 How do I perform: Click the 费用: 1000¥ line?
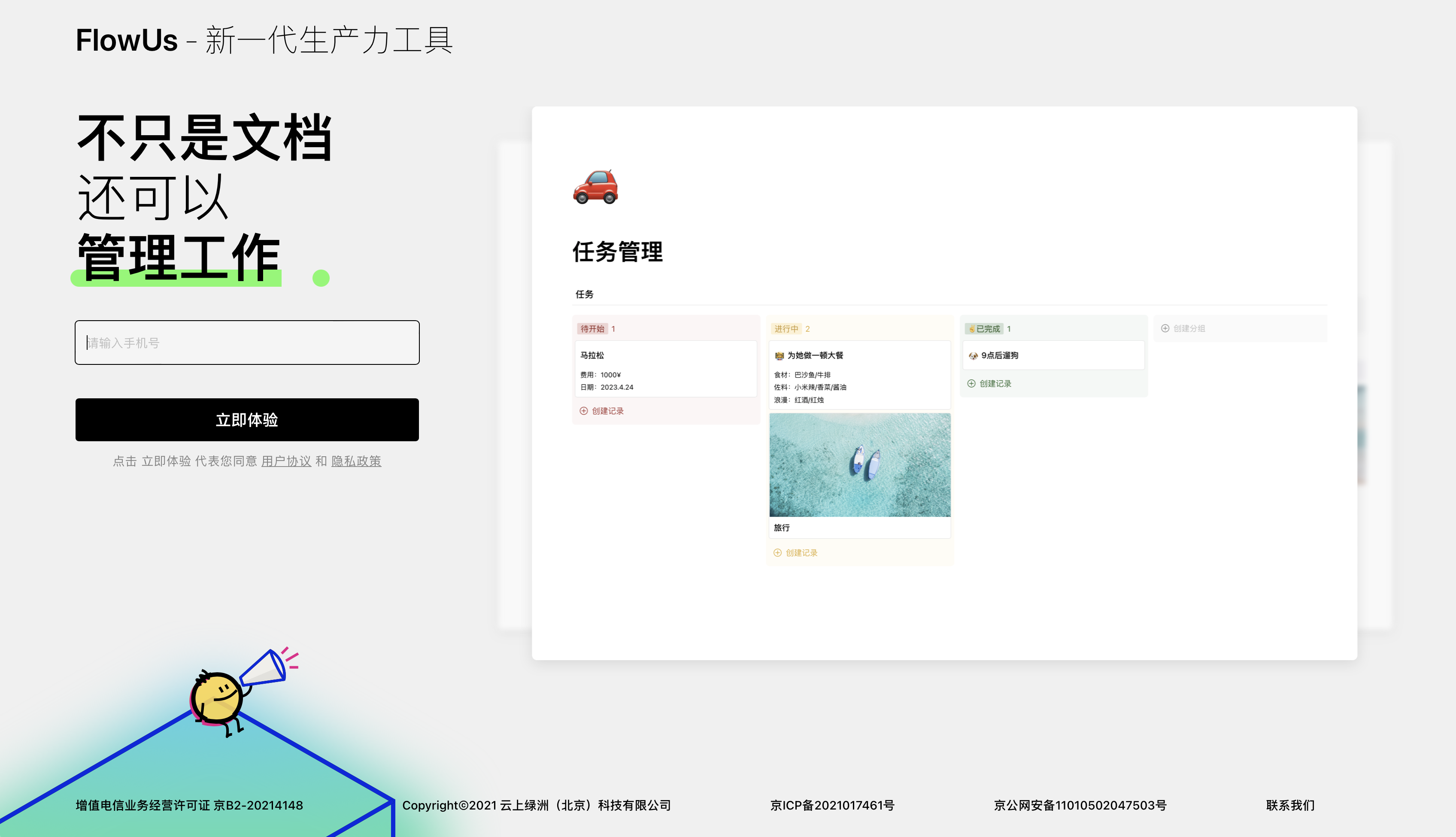(600, 375)
